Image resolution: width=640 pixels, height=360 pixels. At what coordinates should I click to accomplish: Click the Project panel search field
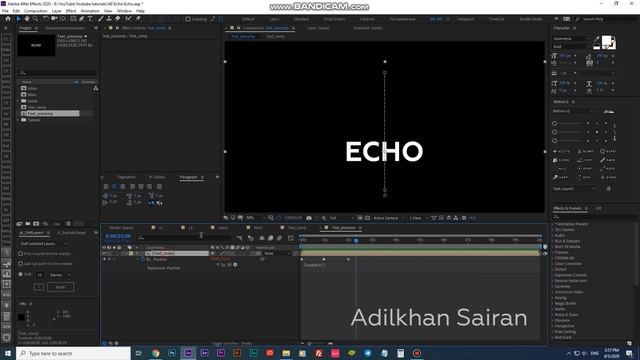pyautogui.click(x=57, y=73)
